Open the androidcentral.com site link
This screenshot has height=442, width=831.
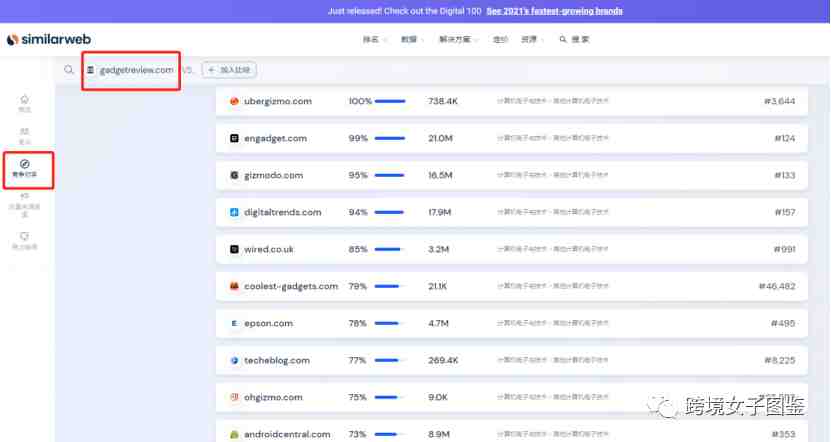(x=287, y=434)
